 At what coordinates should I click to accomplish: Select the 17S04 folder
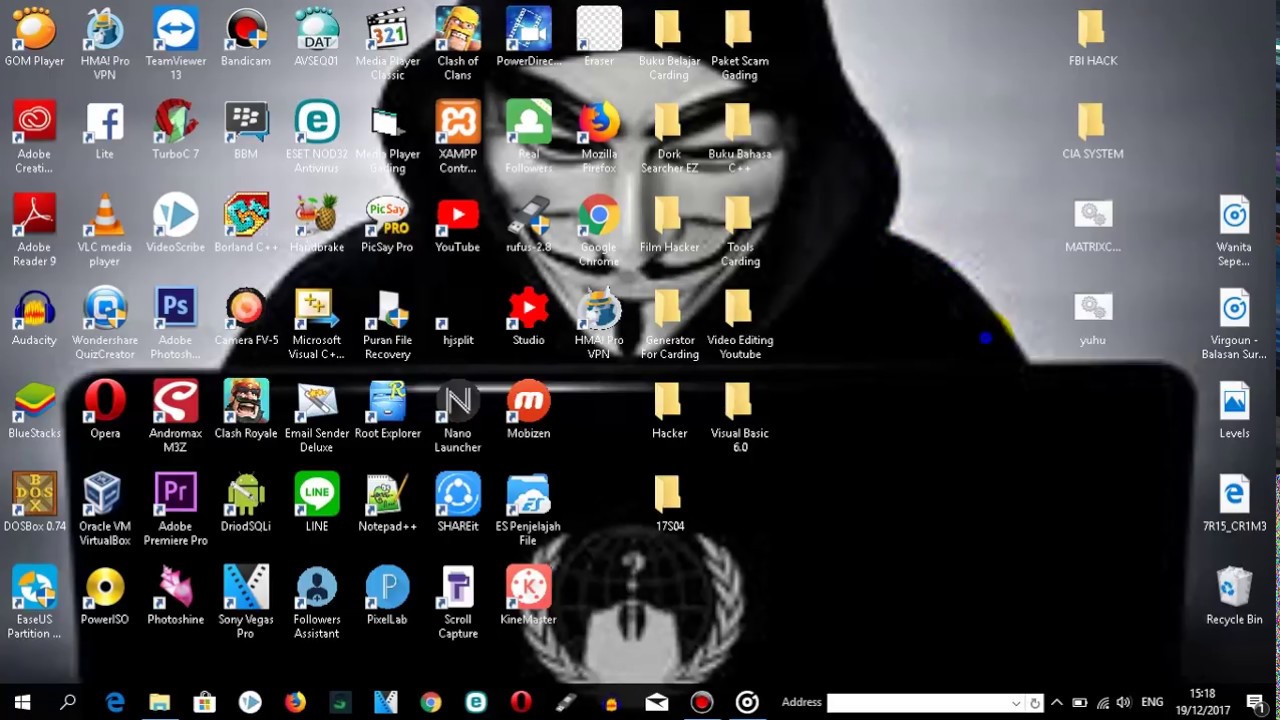click(669, 502)
